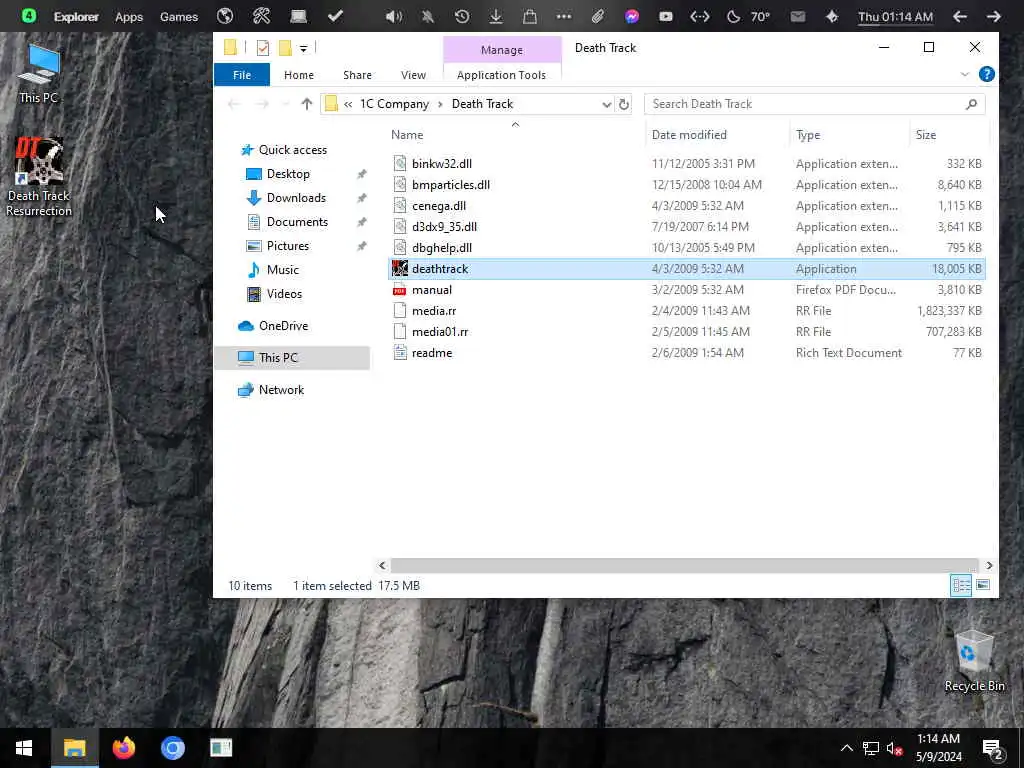Open the Messenger icon in top bar
The width and height of the screenshot is (1024, 768).
pos(632,16)
